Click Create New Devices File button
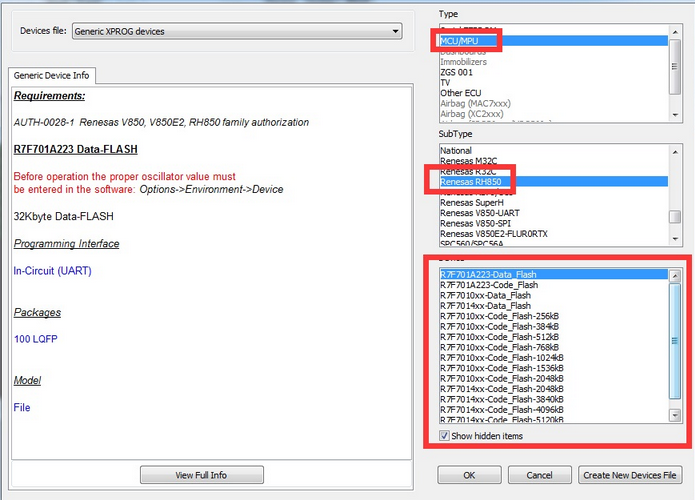The image size is (695, 500). point(630,475)
